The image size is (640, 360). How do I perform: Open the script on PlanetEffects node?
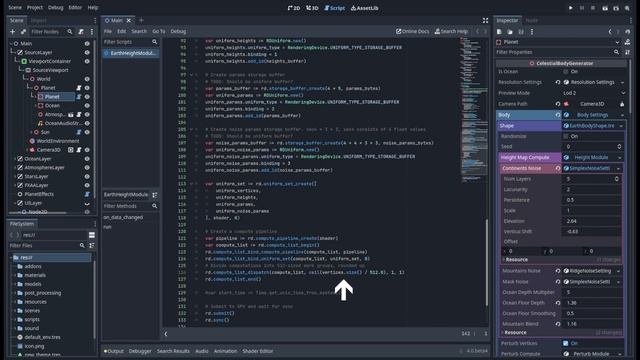[x=87, y=194]
